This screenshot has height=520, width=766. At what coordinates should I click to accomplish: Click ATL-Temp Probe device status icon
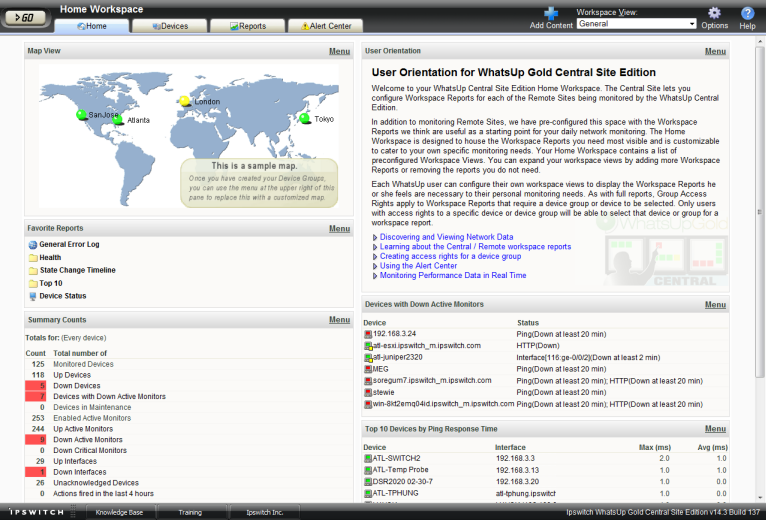click(368, 470)
